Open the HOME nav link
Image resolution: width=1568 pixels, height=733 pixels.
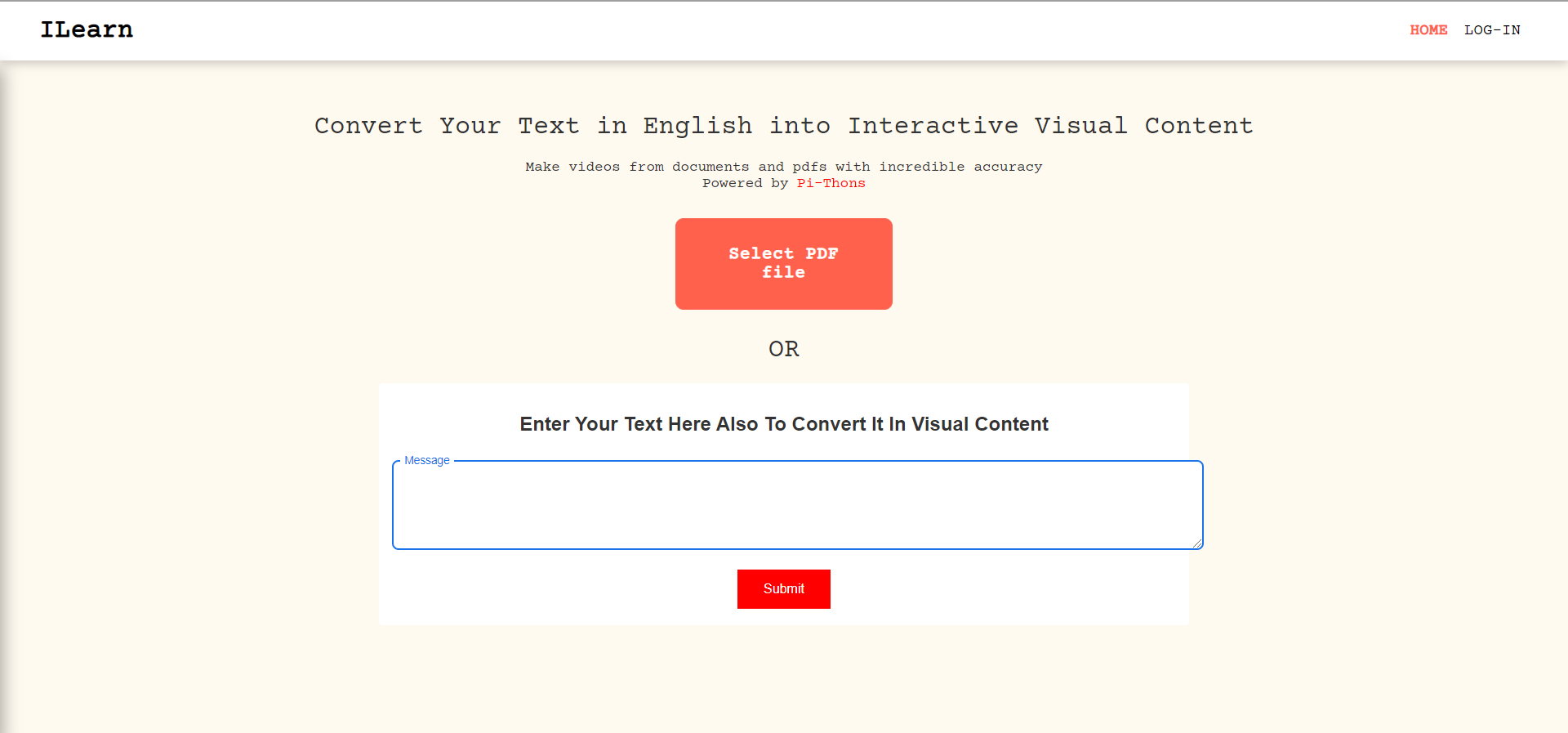click(x=1428, y=30)
